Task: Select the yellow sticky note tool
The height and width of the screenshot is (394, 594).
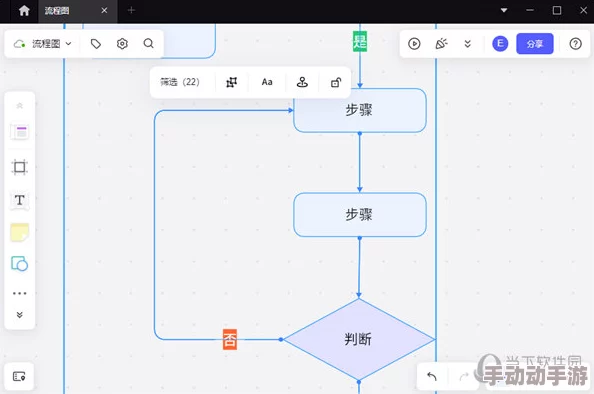Action: point(20,232)
